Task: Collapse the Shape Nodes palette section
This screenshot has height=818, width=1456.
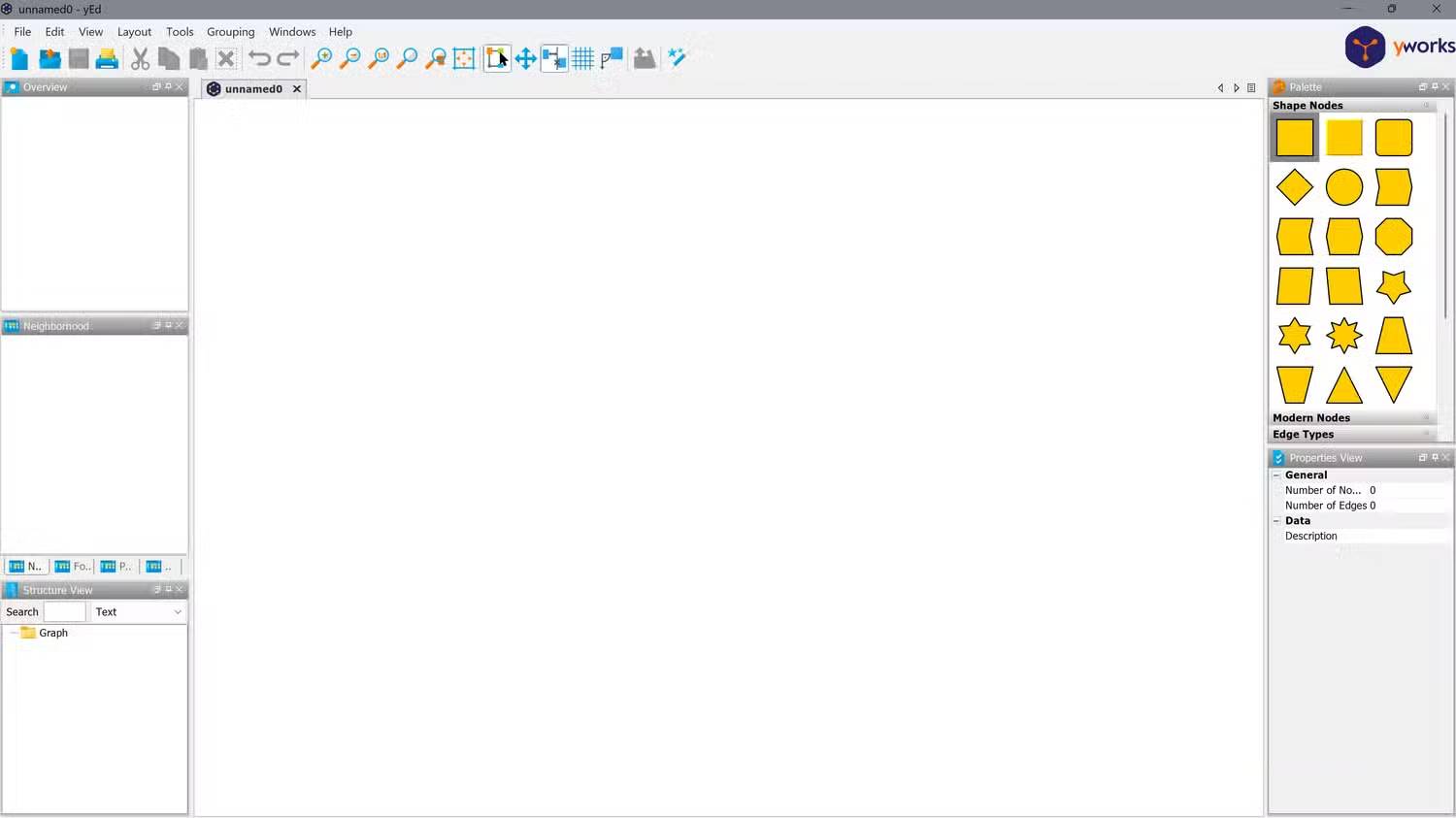Action: (1352, 106)
